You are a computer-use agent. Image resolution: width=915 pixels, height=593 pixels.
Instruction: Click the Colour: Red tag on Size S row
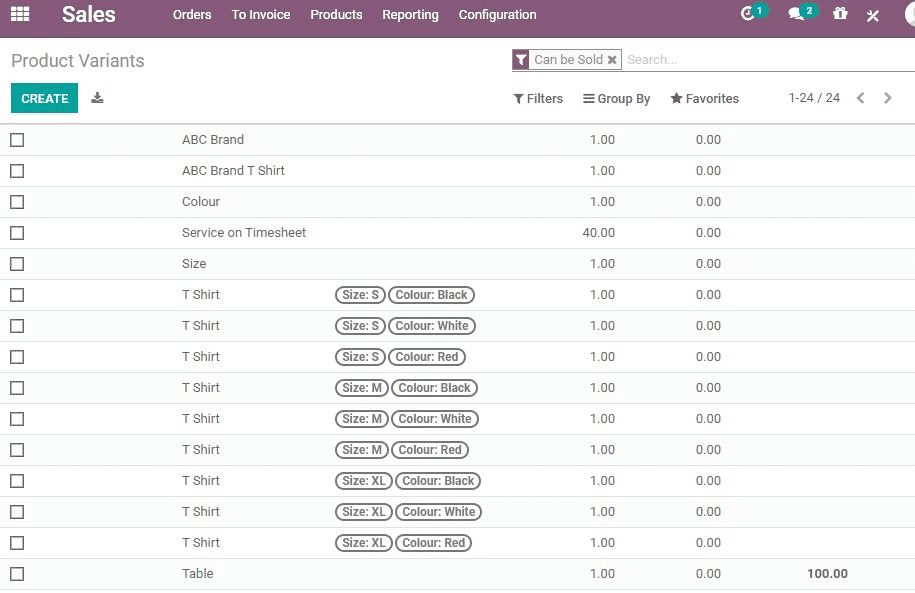pos(427,357)
